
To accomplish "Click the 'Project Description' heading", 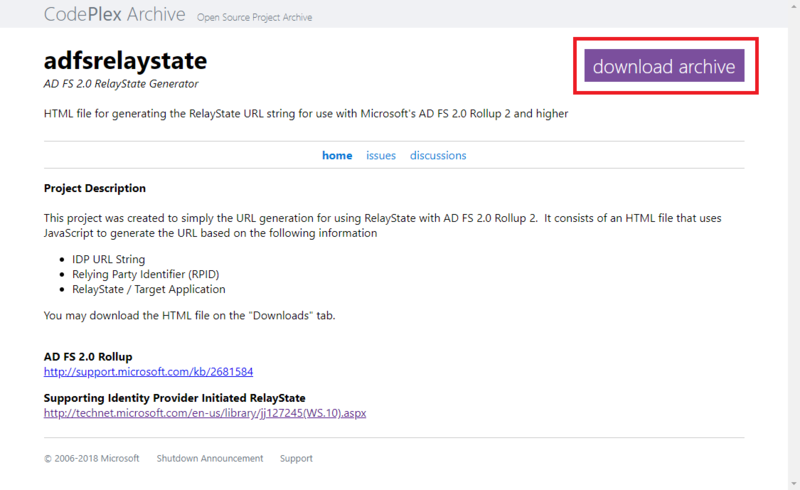I will point(94,188).
